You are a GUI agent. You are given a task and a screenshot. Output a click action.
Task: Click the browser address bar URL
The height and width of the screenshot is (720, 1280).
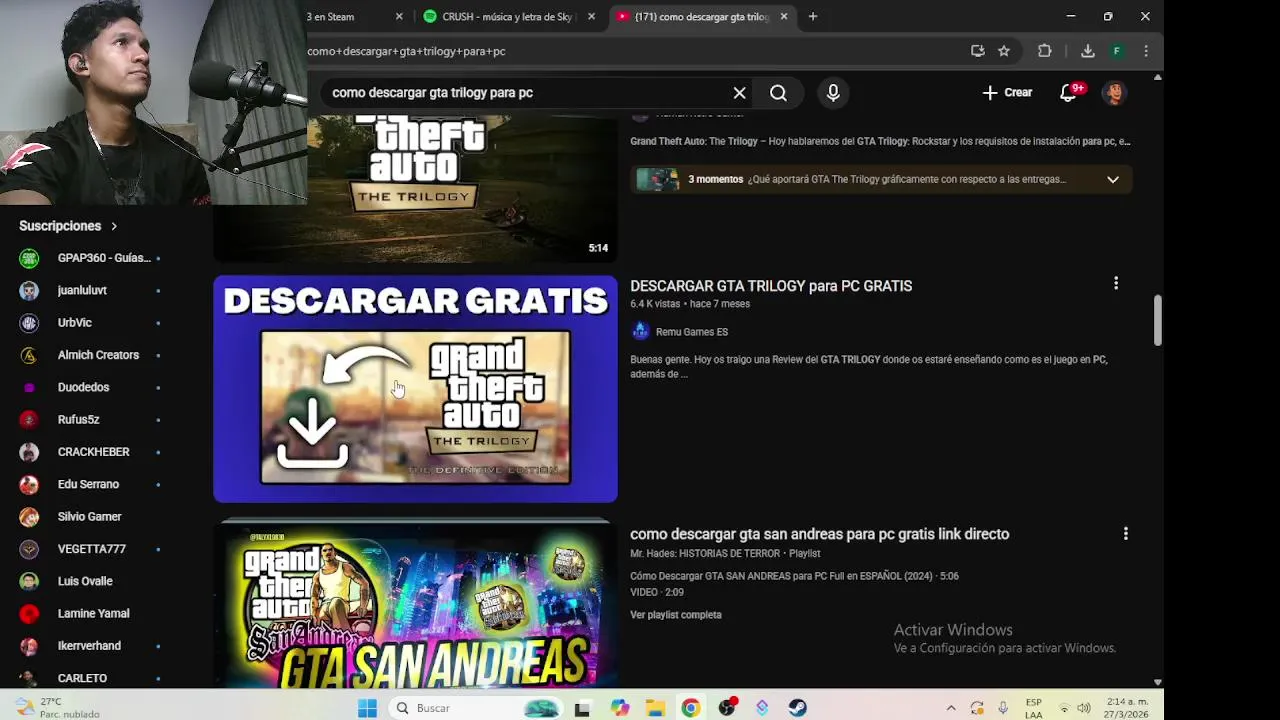point(406,51)
